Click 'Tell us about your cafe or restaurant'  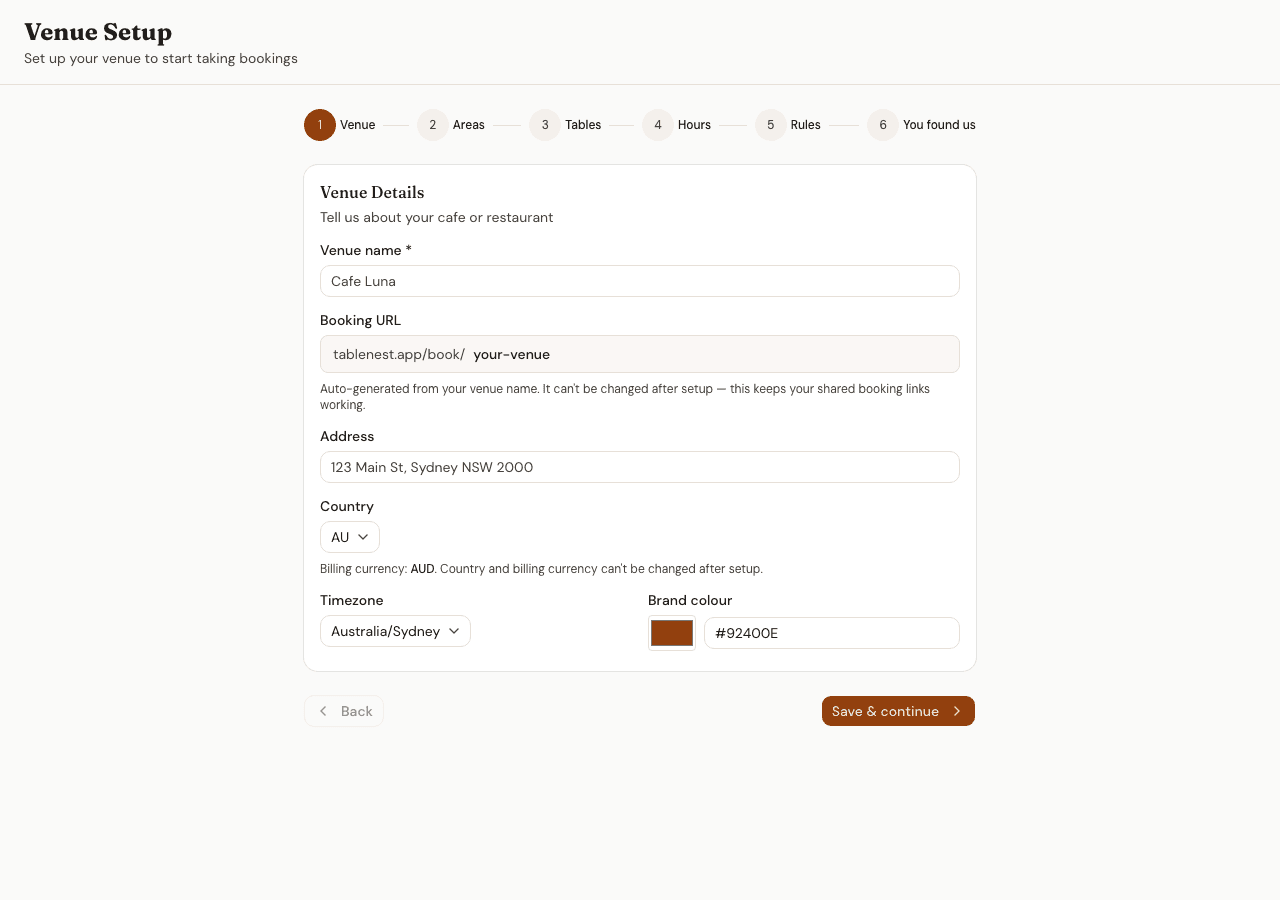click(x=436, y=217)
